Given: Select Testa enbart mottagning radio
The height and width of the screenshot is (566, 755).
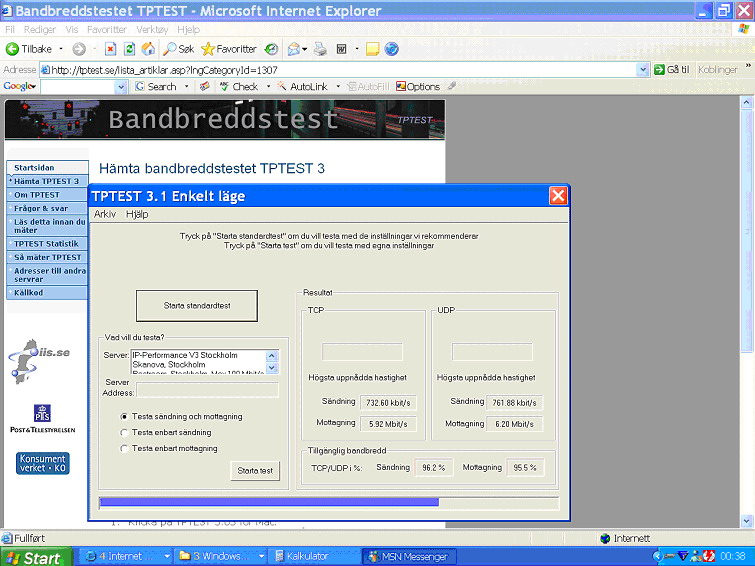Looking at the screenshot, I should pos(124,448).
